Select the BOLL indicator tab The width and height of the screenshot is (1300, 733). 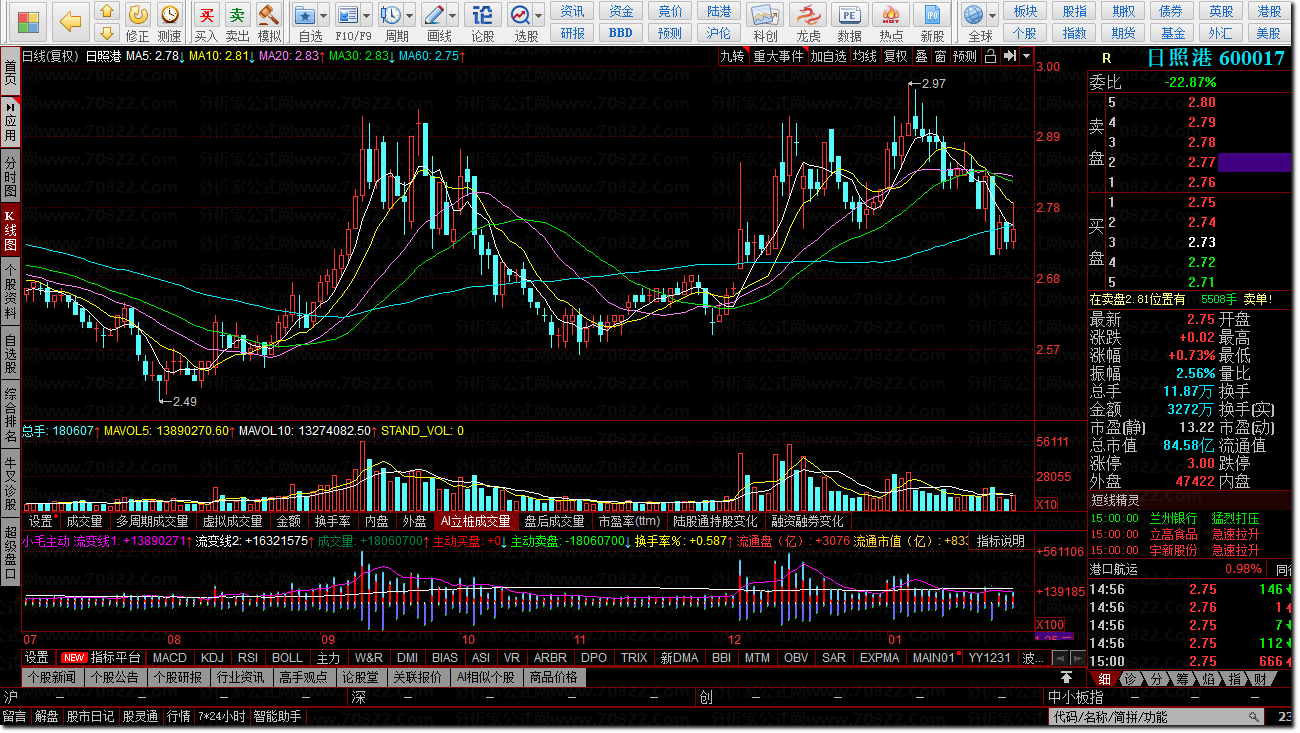pos(287,658)
